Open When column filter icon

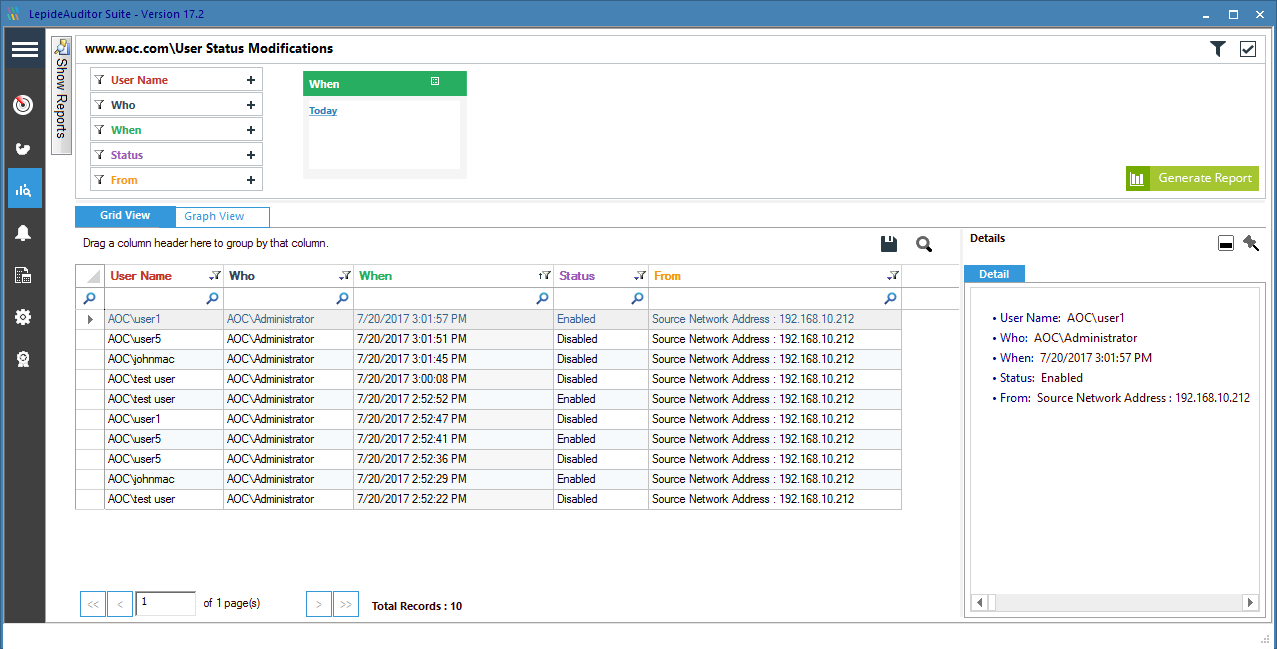pos(545,275)
